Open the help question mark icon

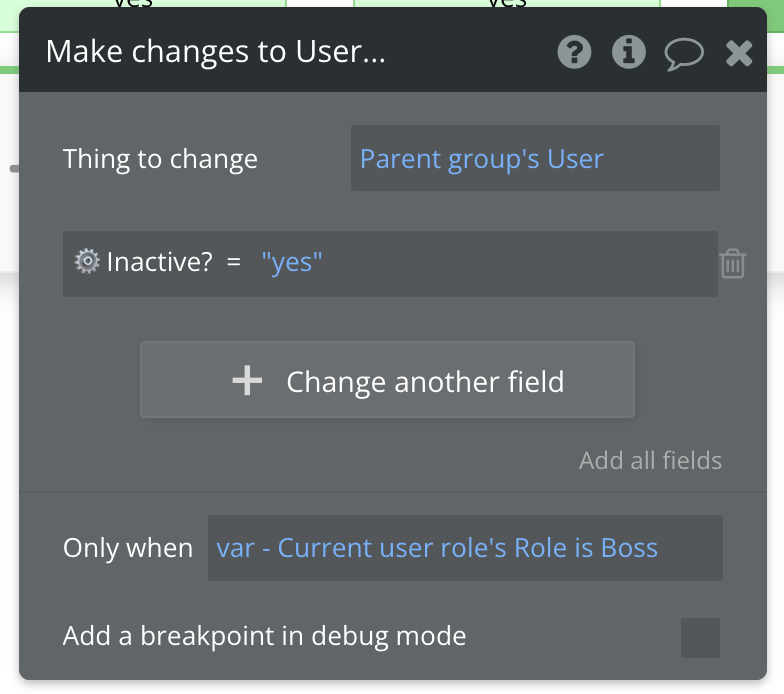(574, 53)
